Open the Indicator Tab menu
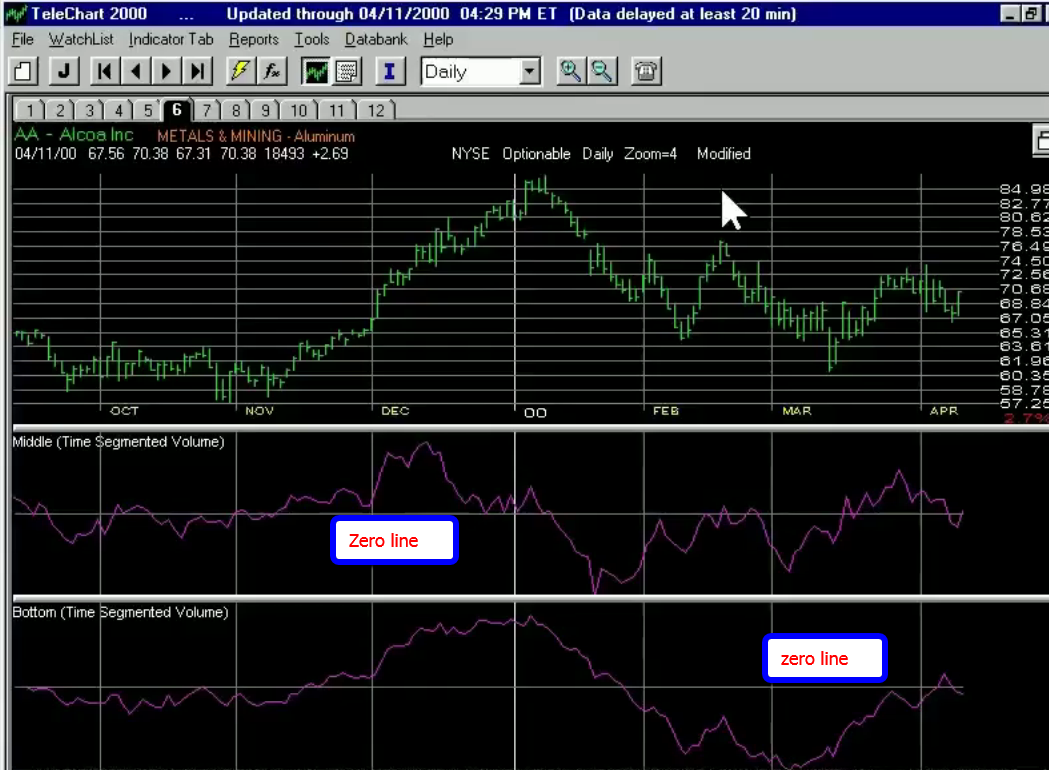This screenshot has height=770, width=1049. pos(171,39)
